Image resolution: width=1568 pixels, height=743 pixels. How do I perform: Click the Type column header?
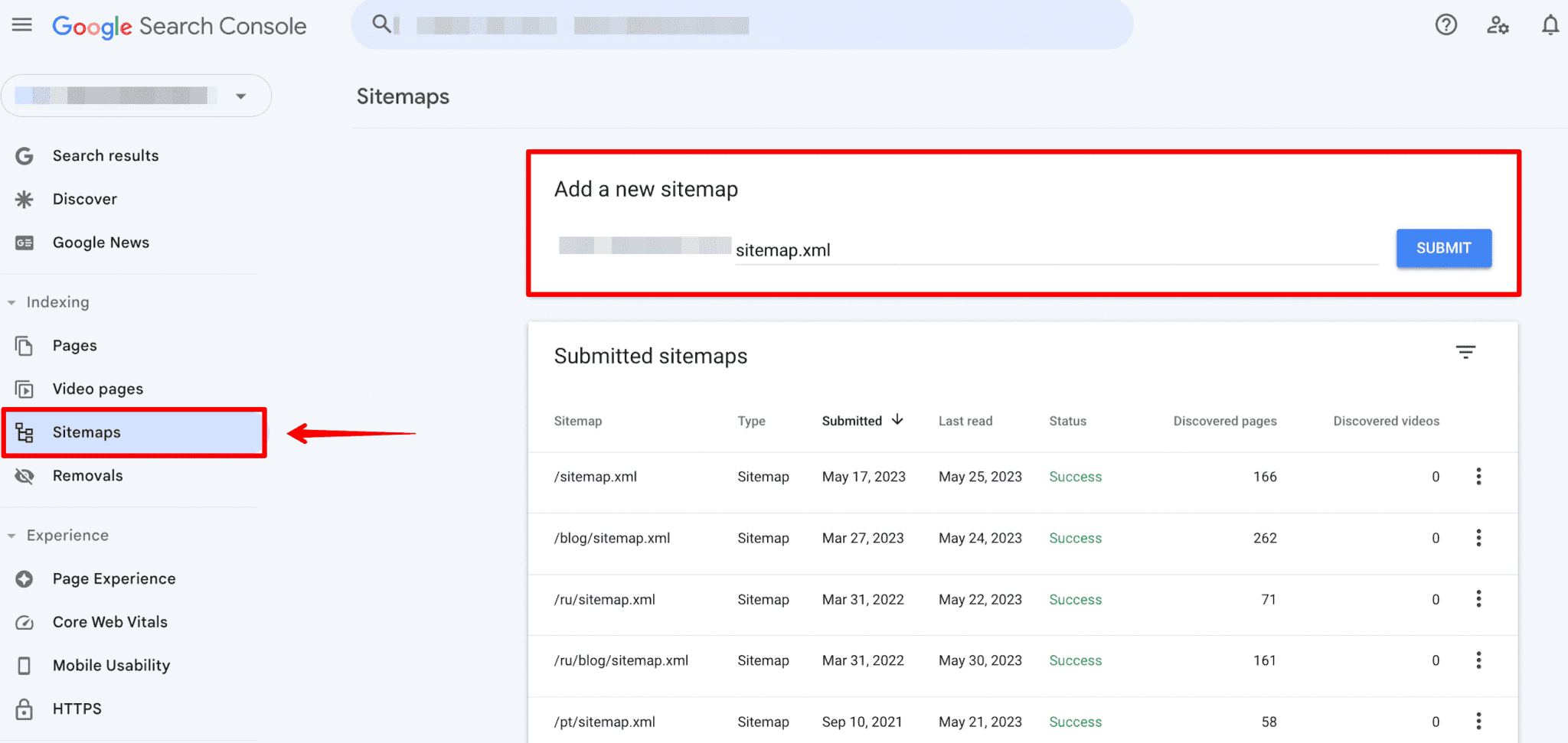pos(752,421)
